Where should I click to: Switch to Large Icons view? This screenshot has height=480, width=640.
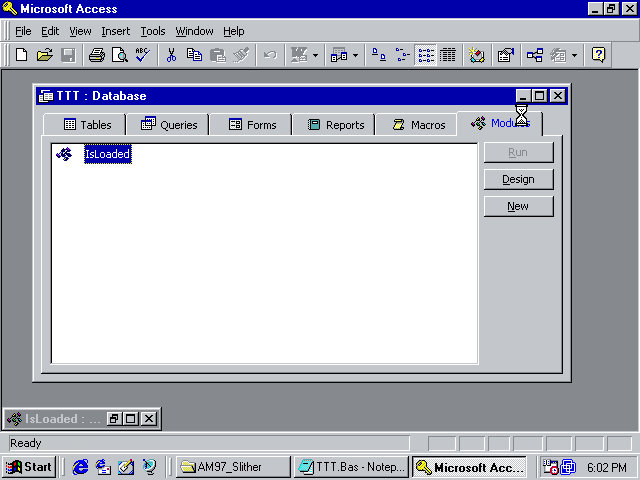379,55
